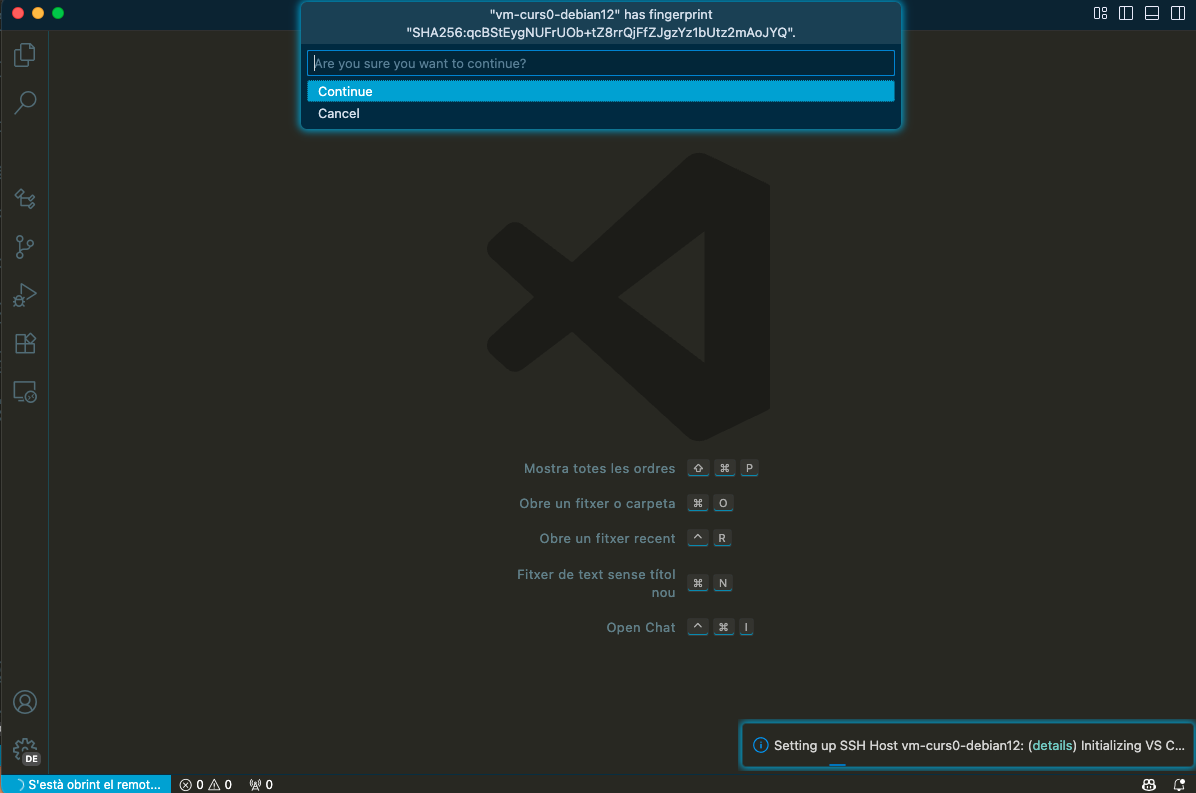
Task: Open the notifications bell
Action: pos(1179,785)
